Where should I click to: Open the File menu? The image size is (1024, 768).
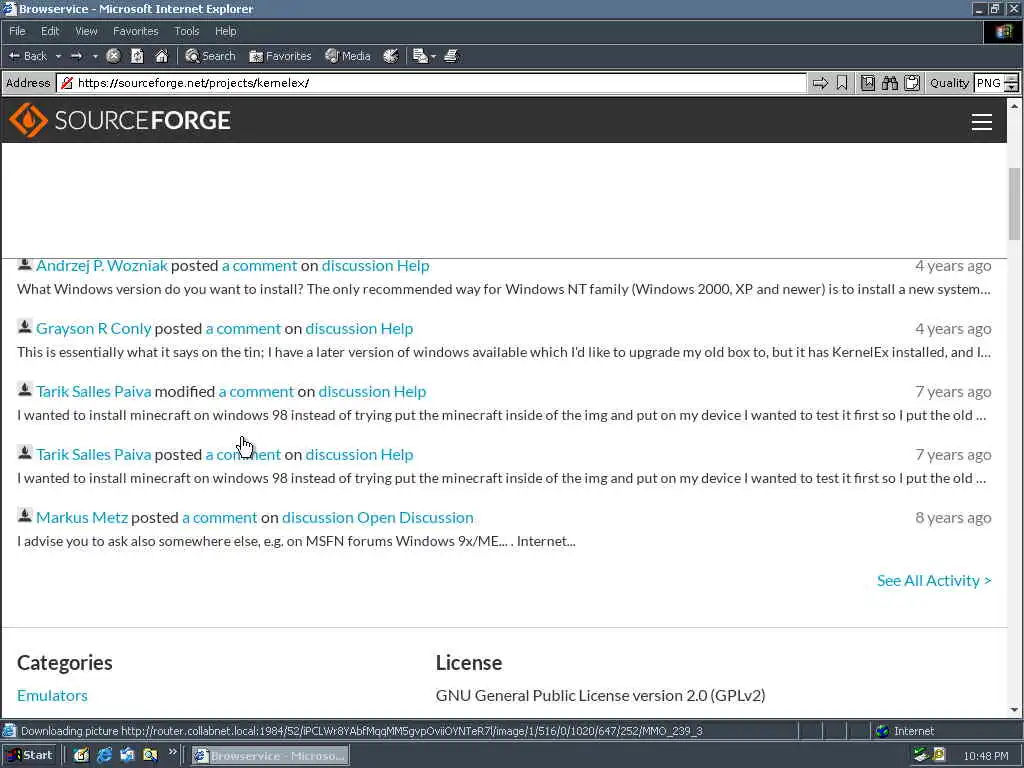(17, 31)
